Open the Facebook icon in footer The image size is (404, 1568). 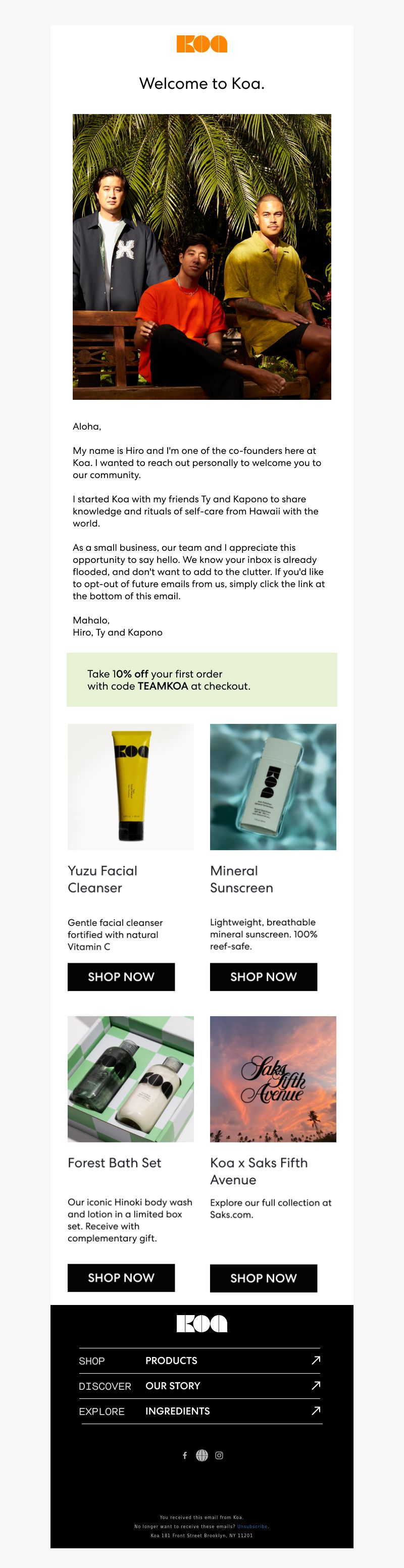click(x=185, y=1455)
